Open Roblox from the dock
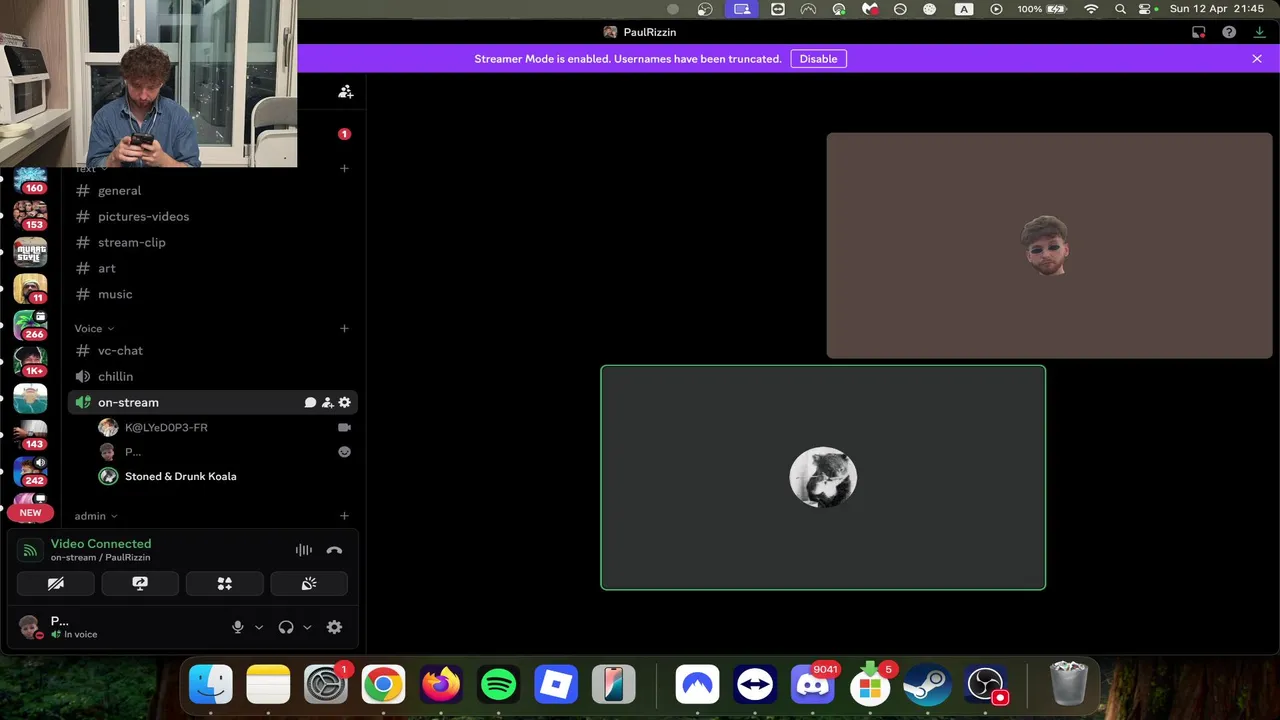 [556, 685]
